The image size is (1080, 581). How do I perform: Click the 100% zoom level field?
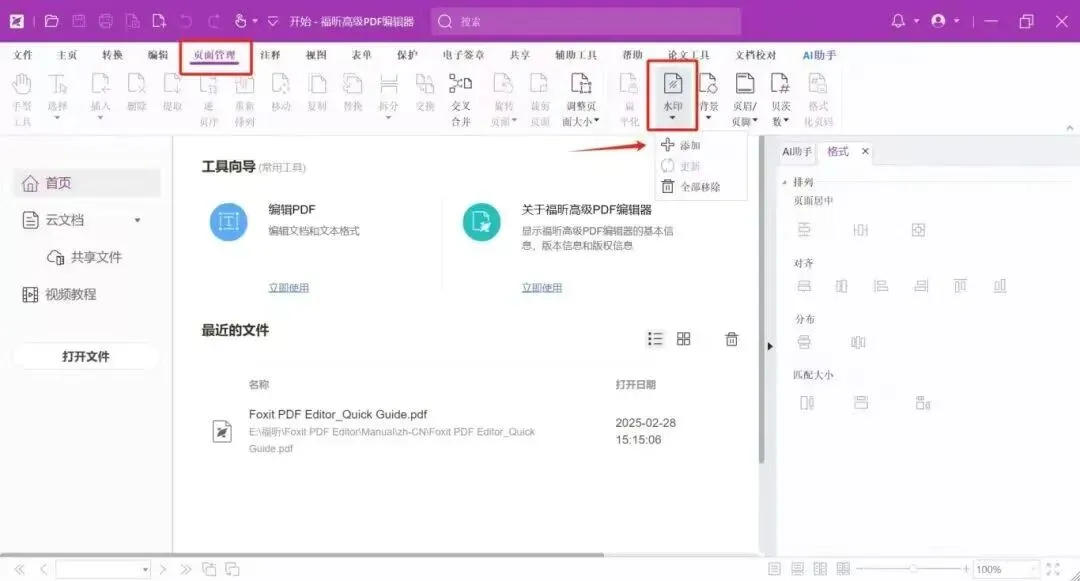pyautogui.click(x=1004, y=569)
